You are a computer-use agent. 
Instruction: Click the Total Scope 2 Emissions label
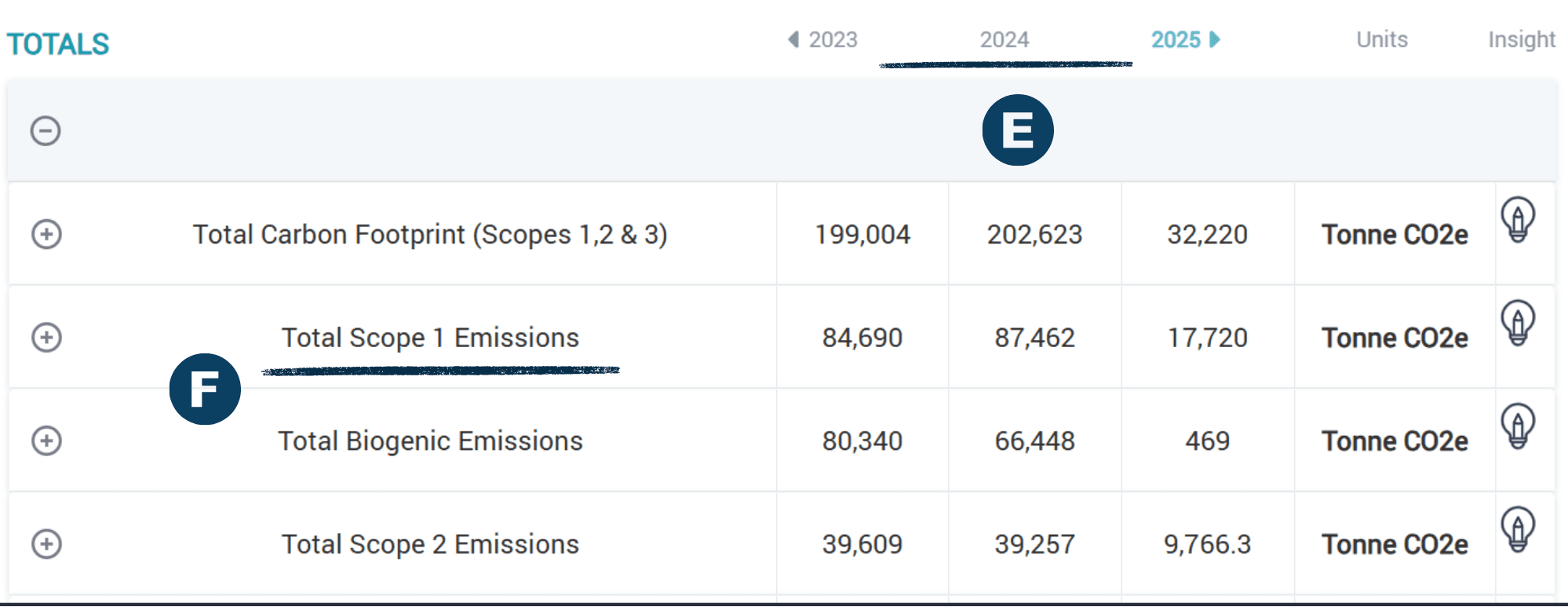pyautogui.click(x=430, y=544)
